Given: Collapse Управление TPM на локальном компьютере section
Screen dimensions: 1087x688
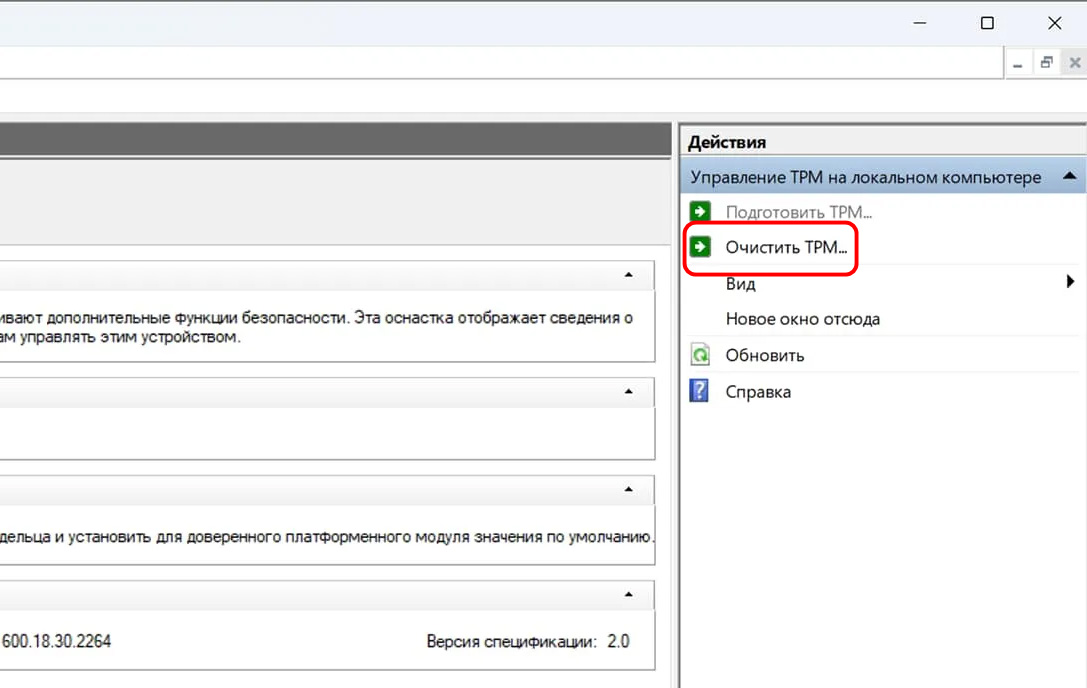Looking at the screenshot, I should [1070, 176].
